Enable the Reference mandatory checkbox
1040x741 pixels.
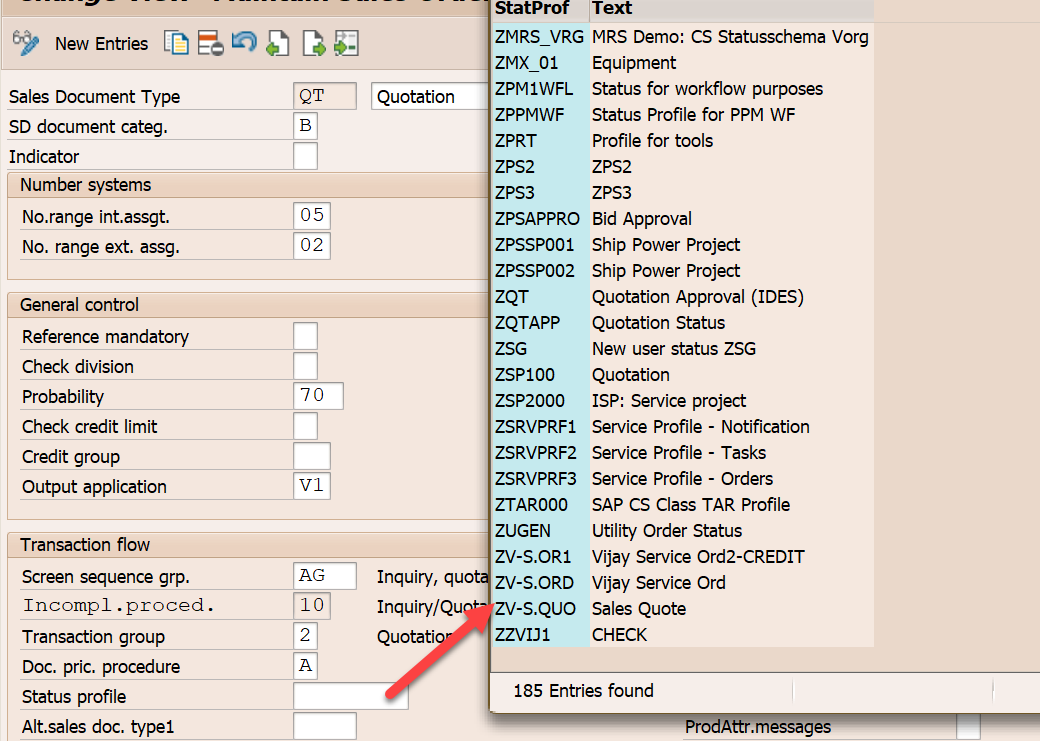[x=305, y=335]
